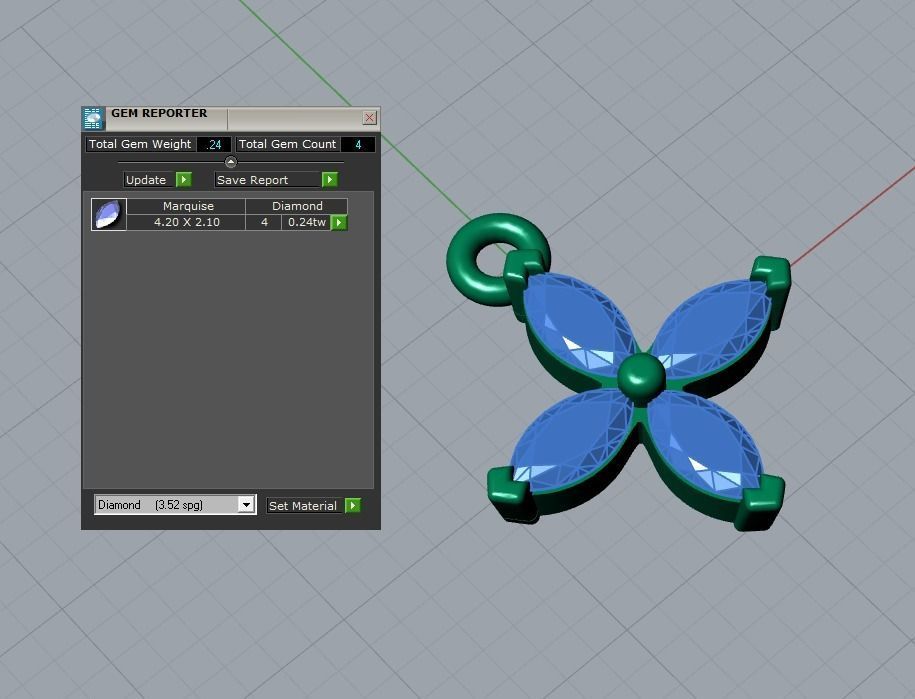Select the bottom-left green prong
The image size is (915, 699).
coord(511,493)
